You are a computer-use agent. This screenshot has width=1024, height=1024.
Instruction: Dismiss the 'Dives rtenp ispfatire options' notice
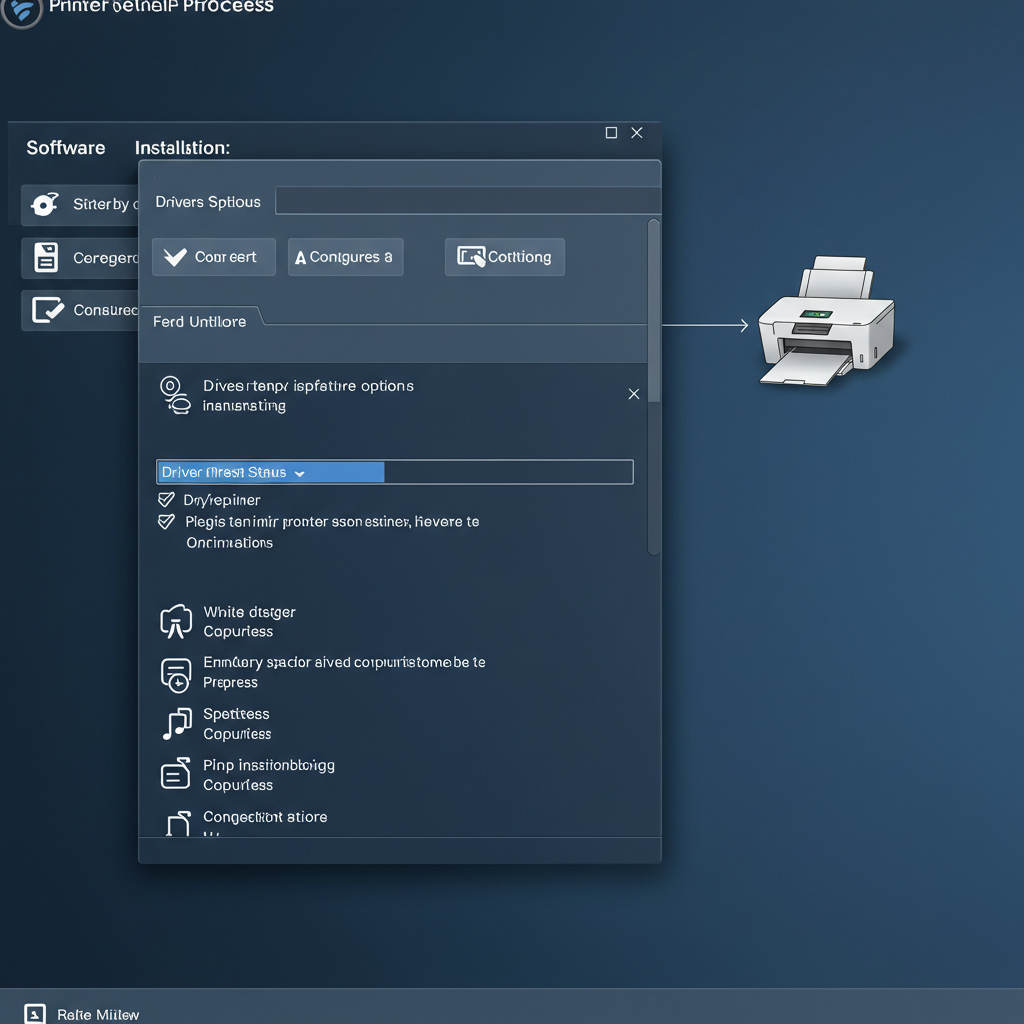[633, 394]
